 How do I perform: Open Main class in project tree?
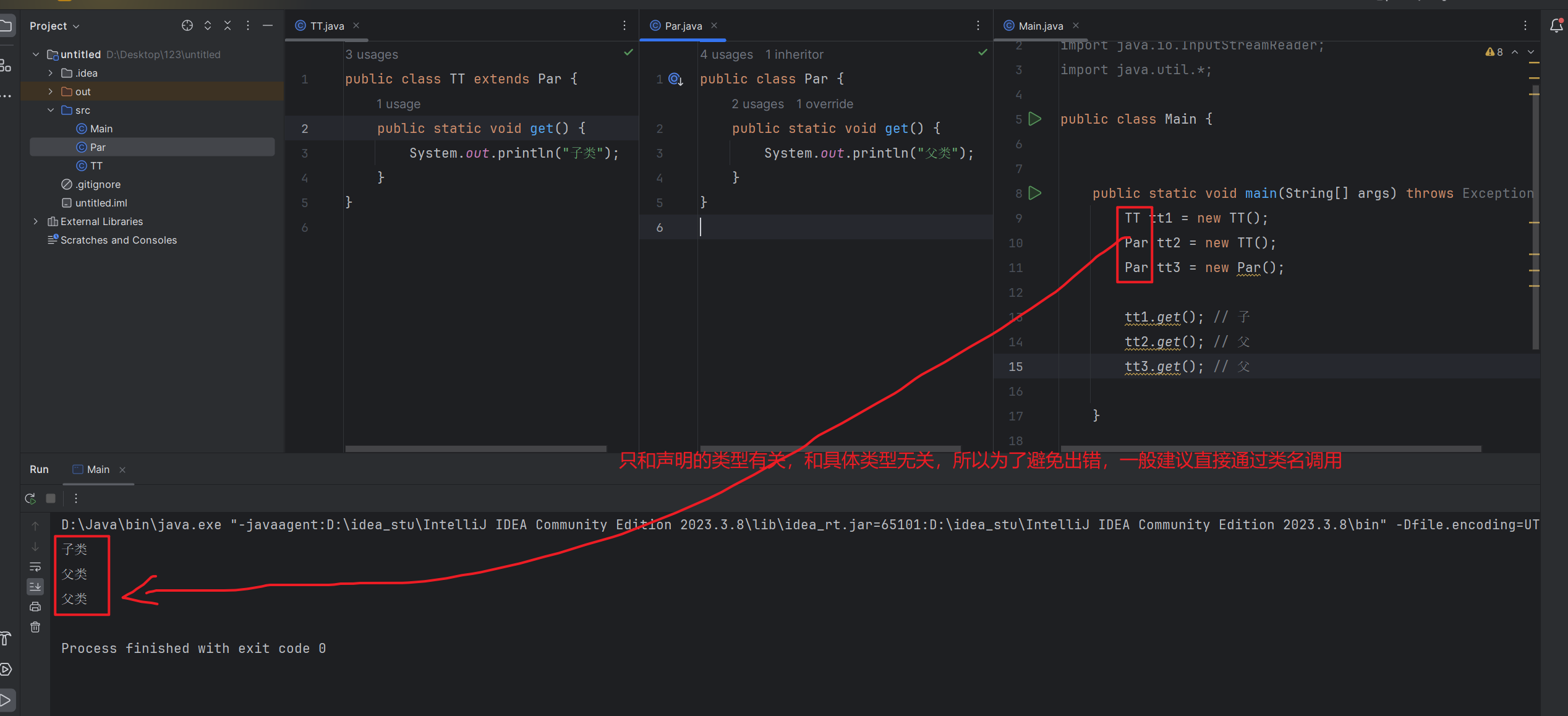coord(101,129)
